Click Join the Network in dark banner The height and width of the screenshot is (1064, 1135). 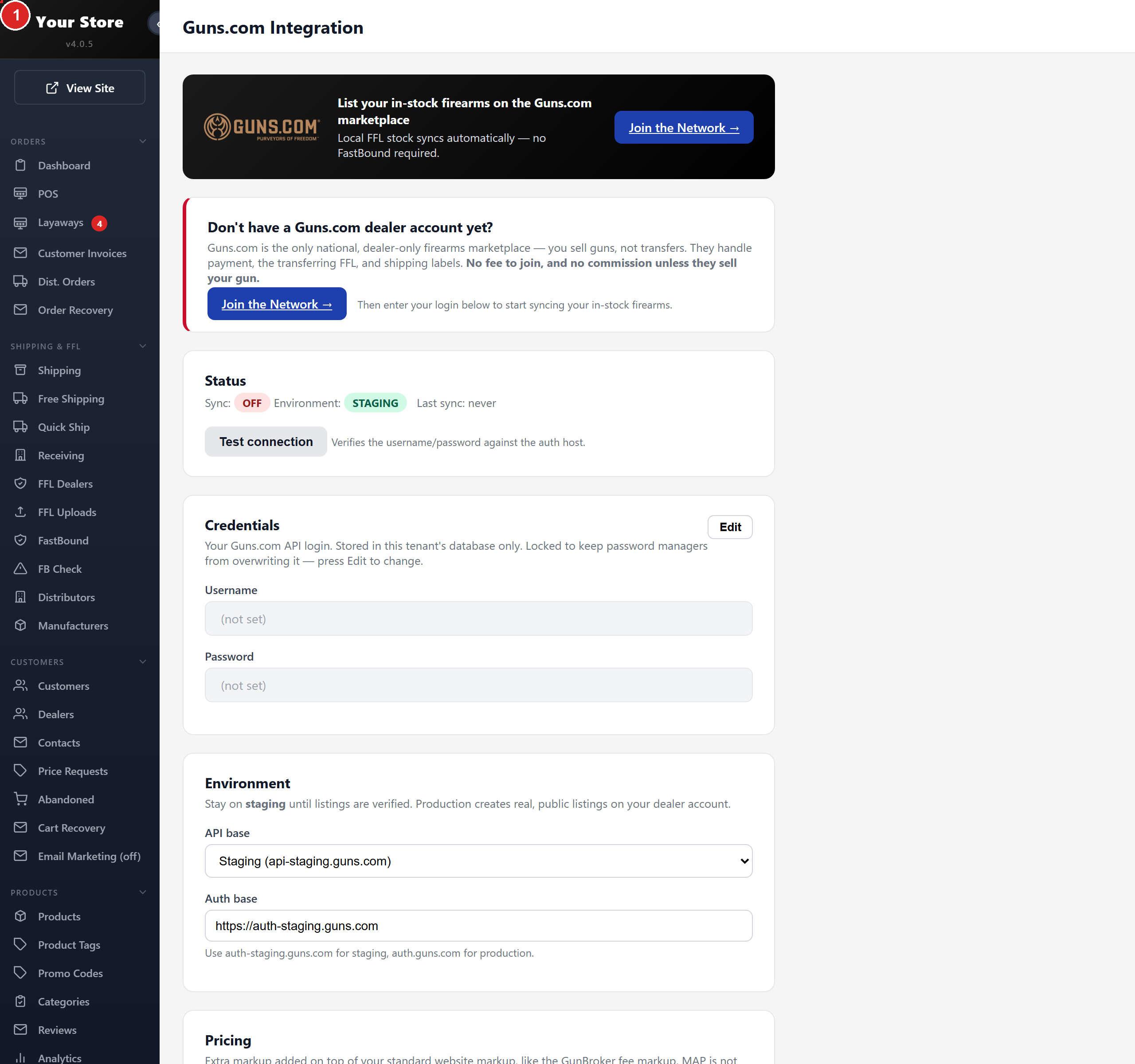683,127
